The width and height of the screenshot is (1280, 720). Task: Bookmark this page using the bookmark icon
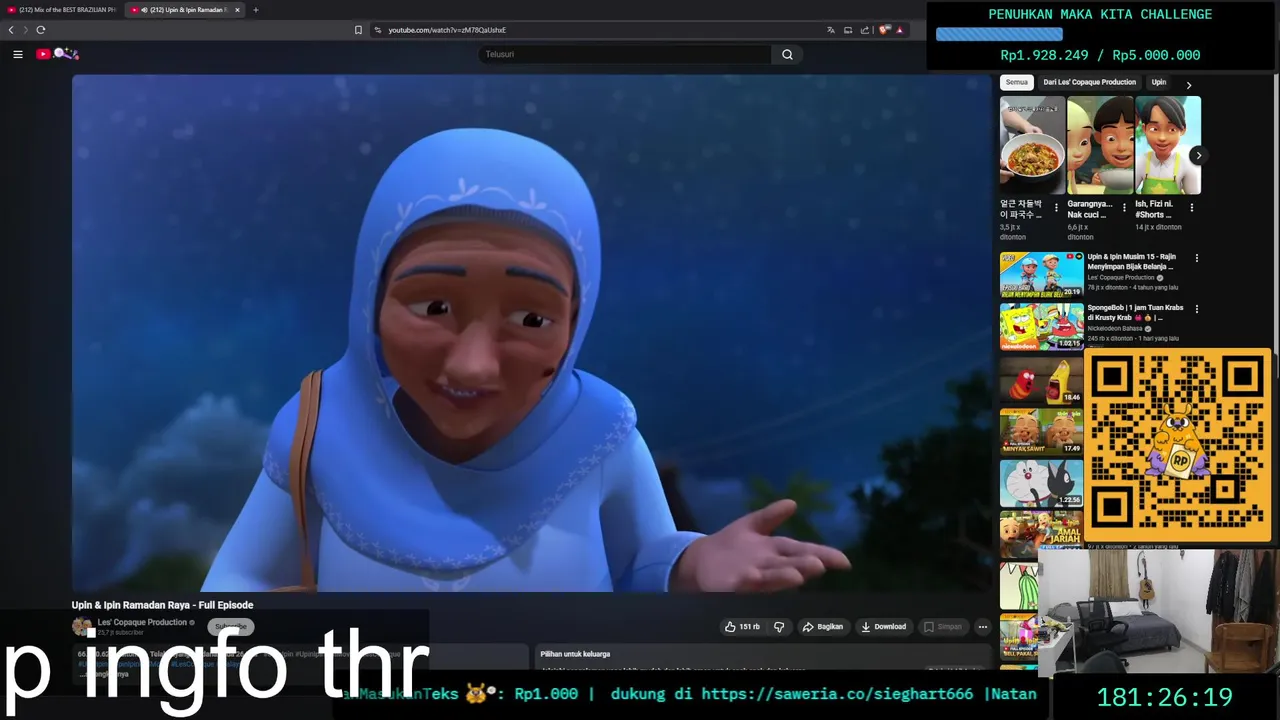point(358,30)
